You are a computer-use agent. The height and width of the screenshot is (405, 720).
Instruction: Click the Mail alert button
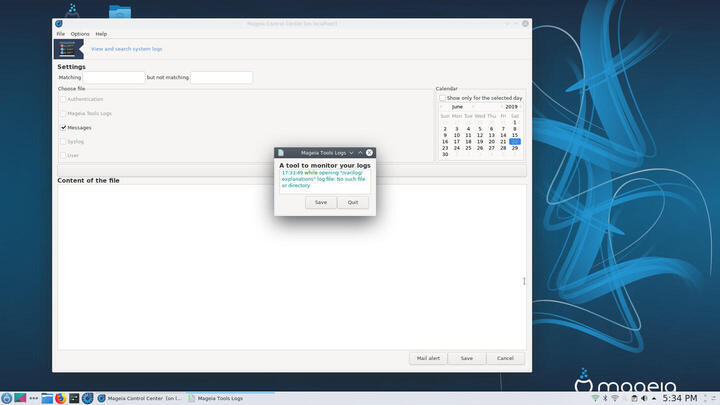[428, 358]
